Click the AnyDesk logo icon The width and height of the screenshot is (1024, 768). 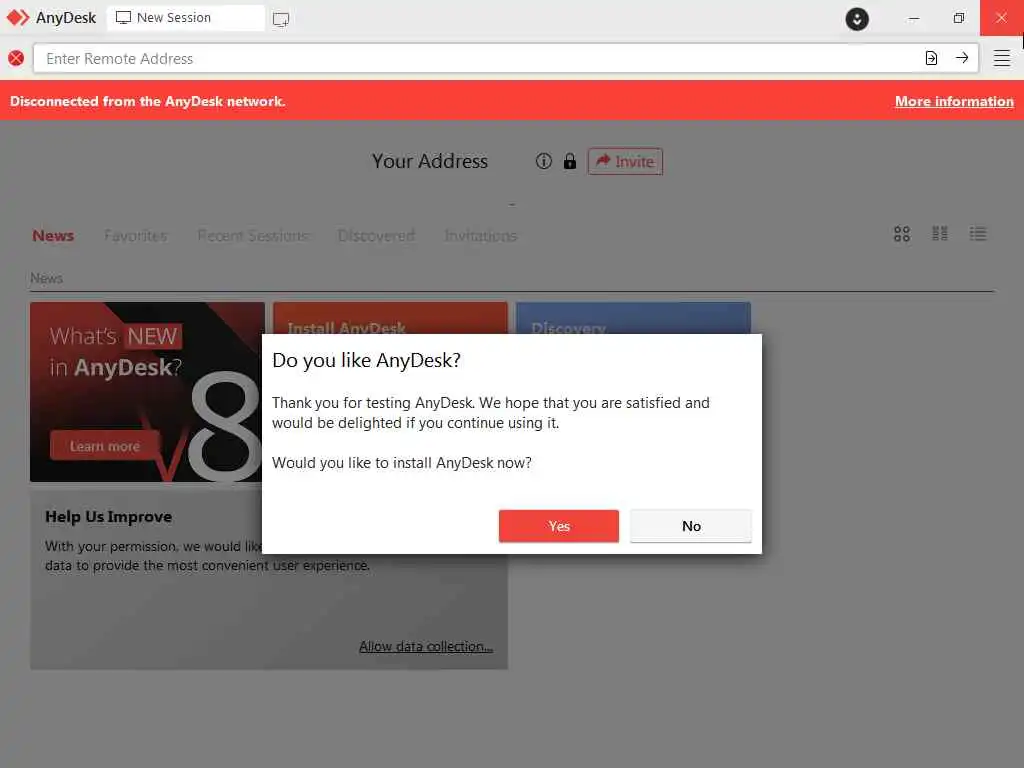coord(18,18)
